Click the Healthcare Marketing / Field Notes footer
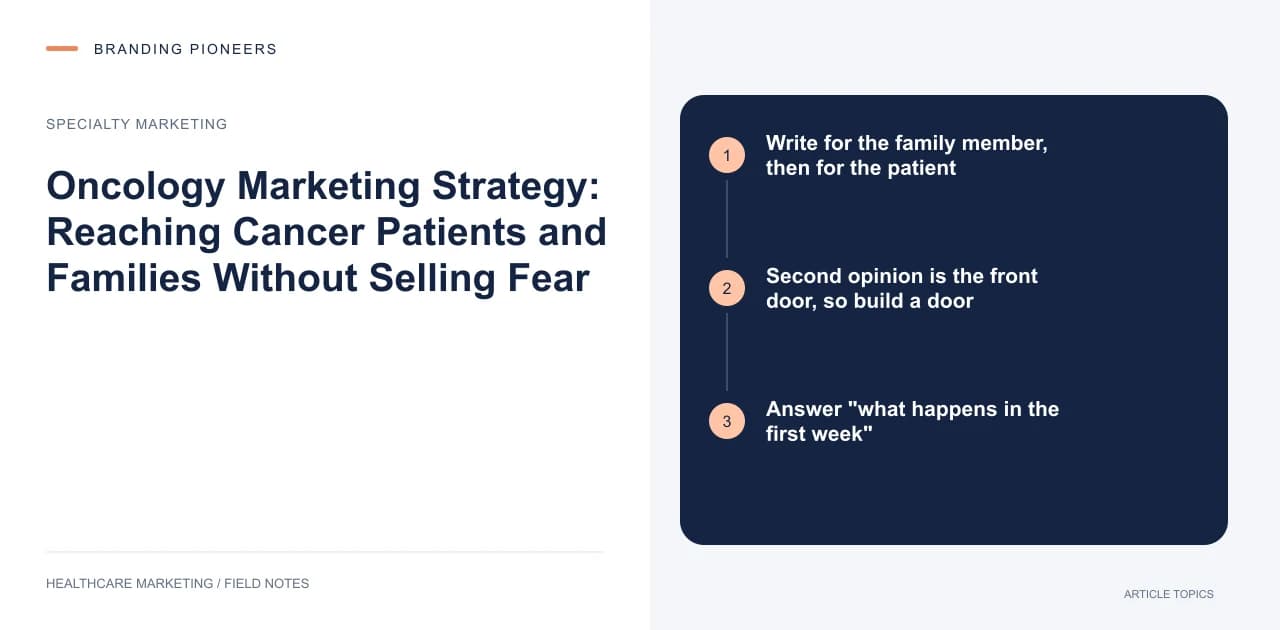 [x=178, y=583]
